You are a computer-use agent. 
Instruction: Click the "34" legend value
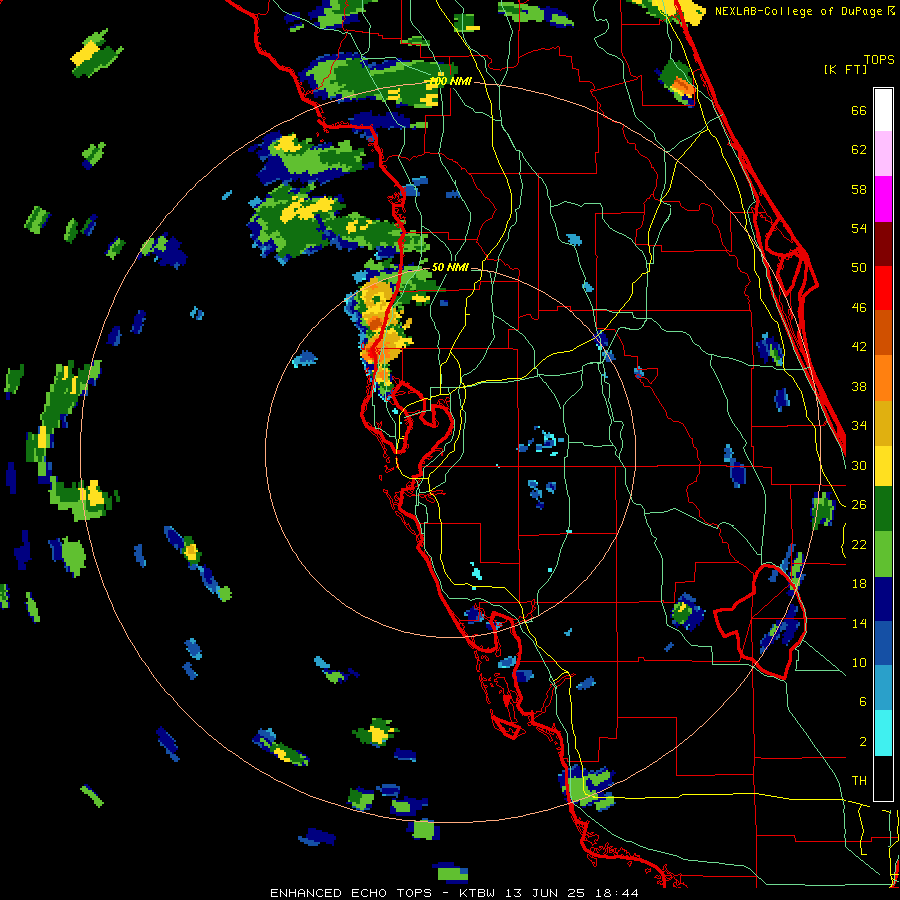[x=859, y=426]
